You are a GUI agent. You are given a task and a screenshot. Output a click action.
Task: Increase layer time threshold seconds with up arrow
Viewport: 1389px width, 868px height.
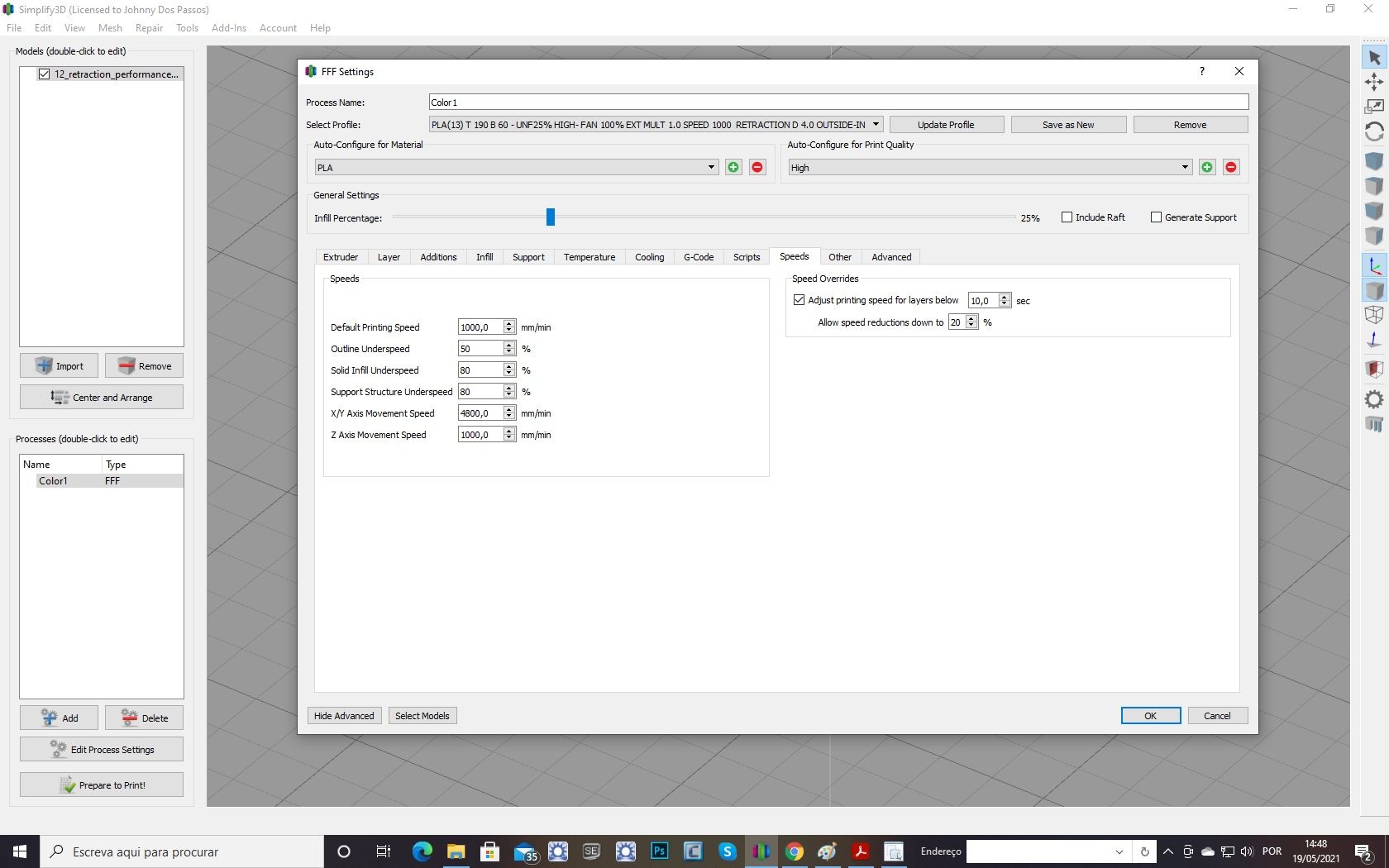point(1005,297)
